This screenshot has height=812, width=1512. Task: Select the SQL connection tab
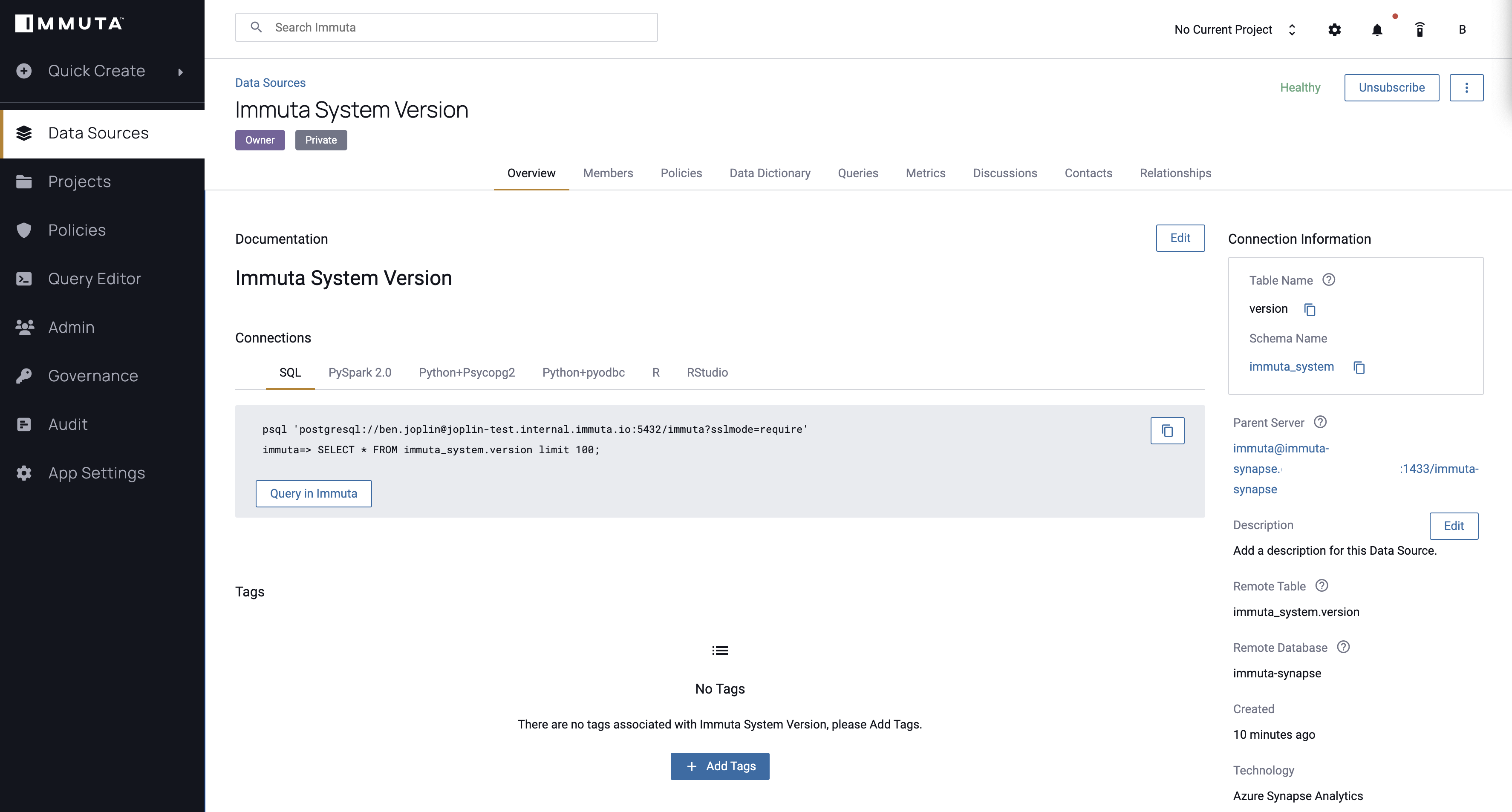click(290, 373)
